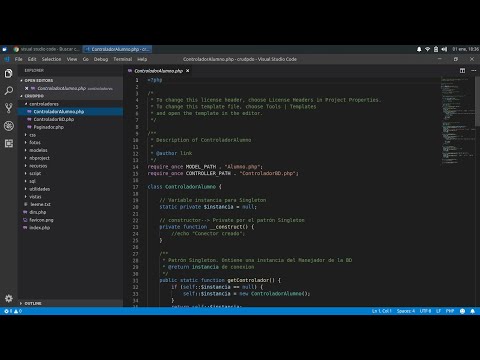Open favicon.png in file tree
Image resolution: width=480 pixels, height=360 pixels.
[x=71, y=220]
